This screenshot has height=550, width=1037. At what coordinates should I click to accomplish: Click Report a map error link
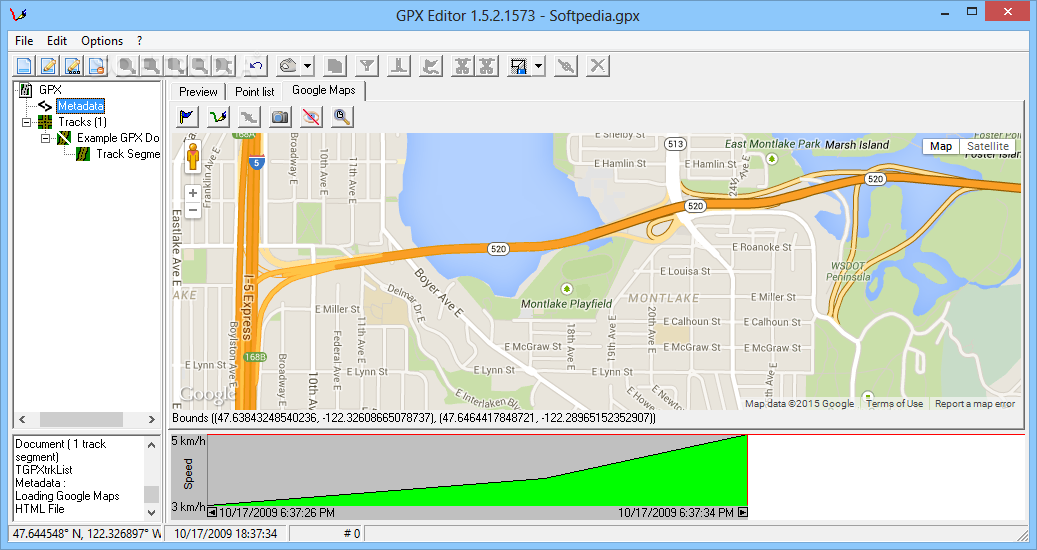pos(974,404)
